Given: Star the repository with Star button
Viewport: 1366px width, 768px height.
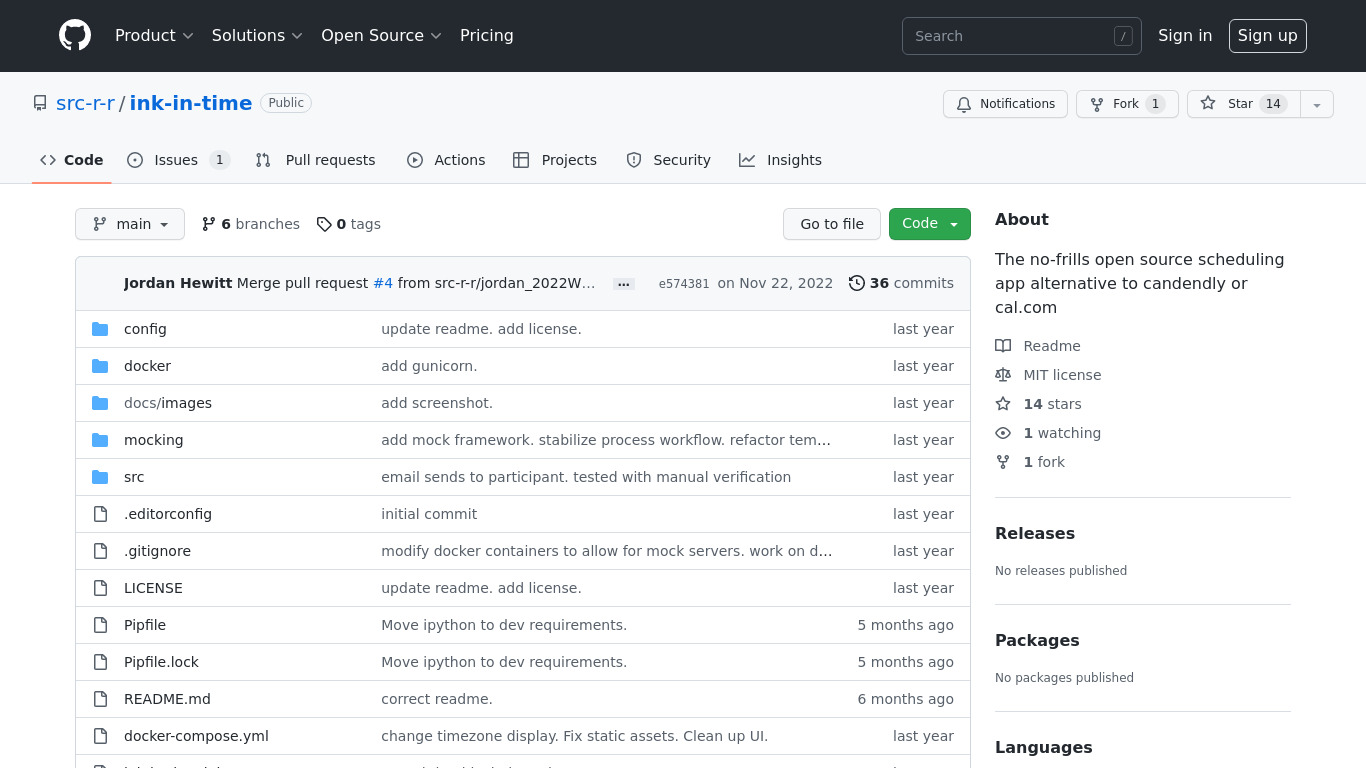Looking at the screenshot, I should (x=1243, y=104).
